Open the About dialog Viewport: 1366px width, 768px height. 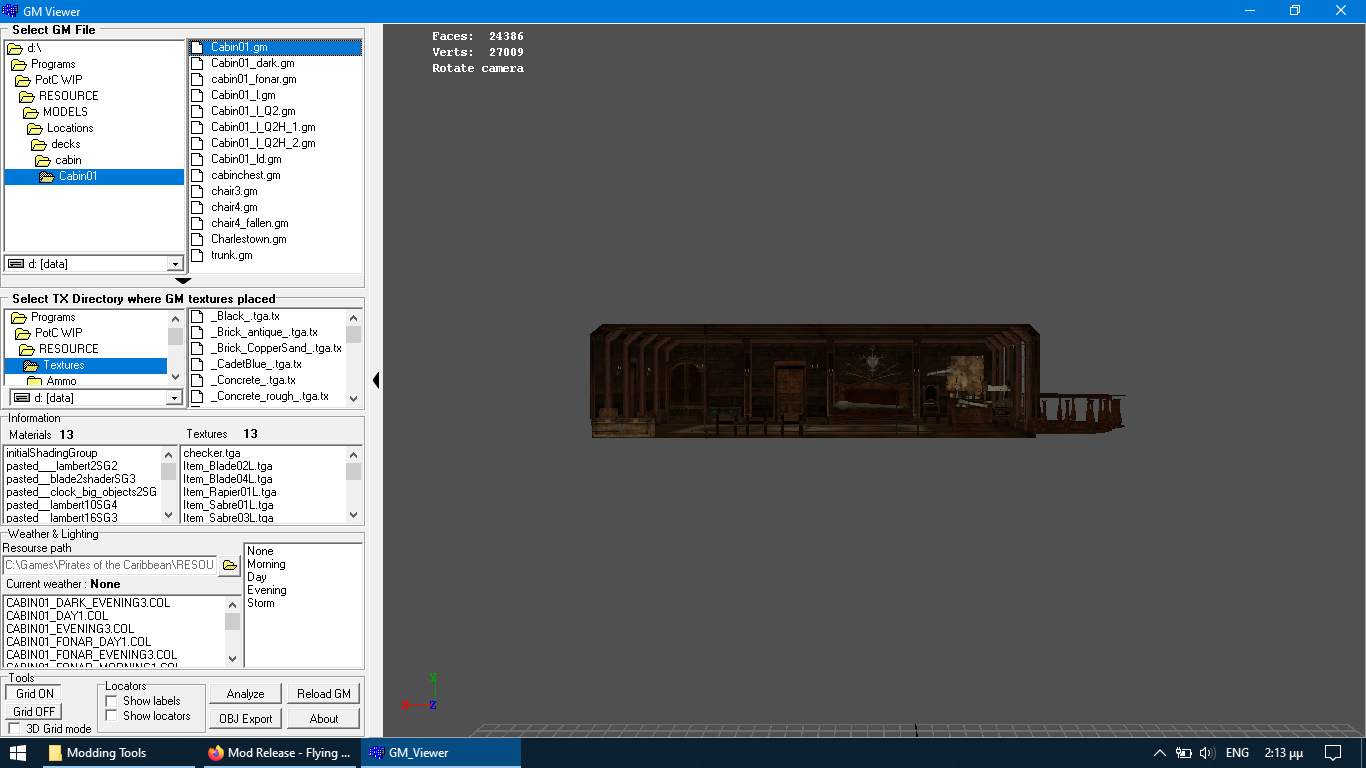point(324,718)
